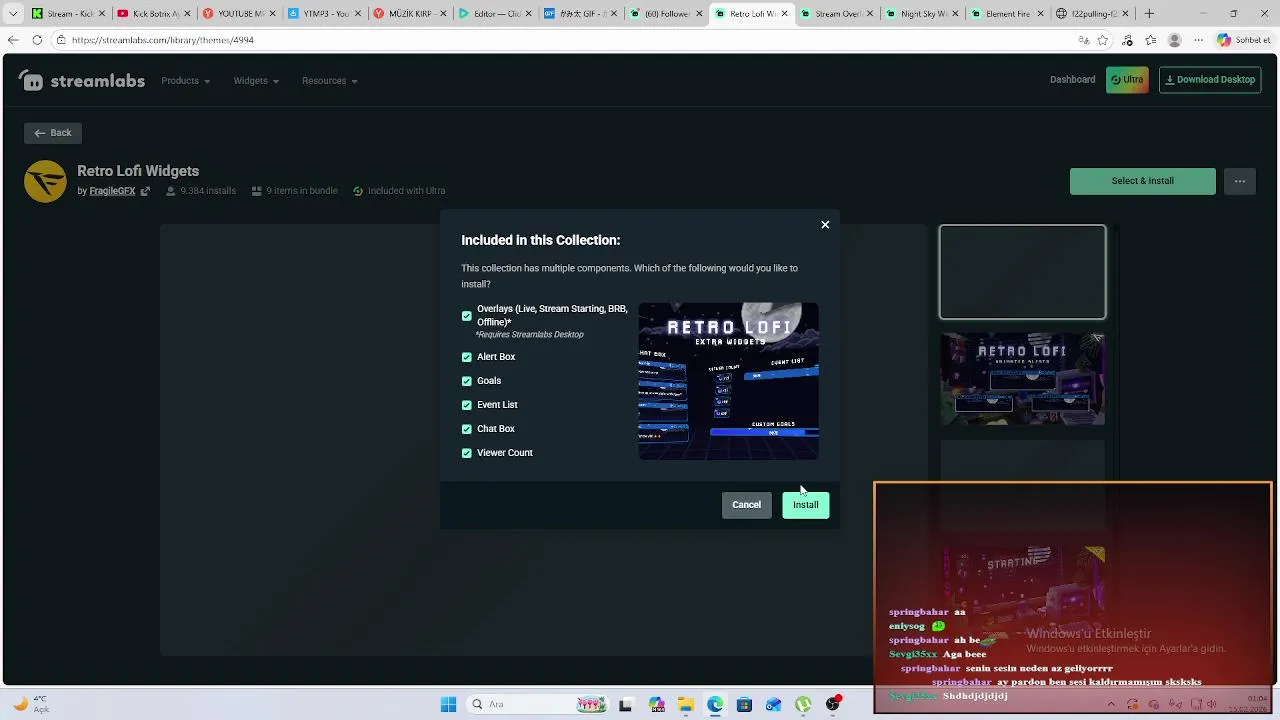Reload the page with refresh icon
This screenshot has width=1280, height=720.
click(37, 40)
